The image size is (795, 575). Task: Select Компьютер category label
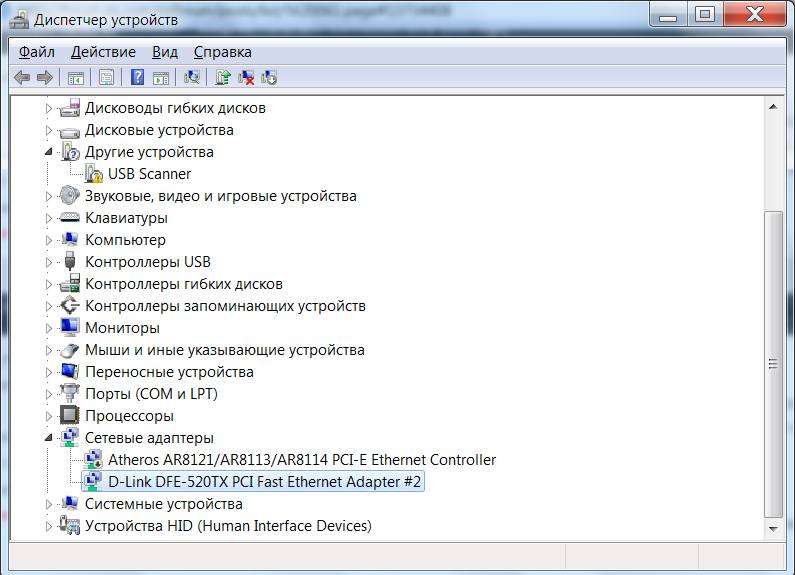pyautogui.click(x=125, y=240)
